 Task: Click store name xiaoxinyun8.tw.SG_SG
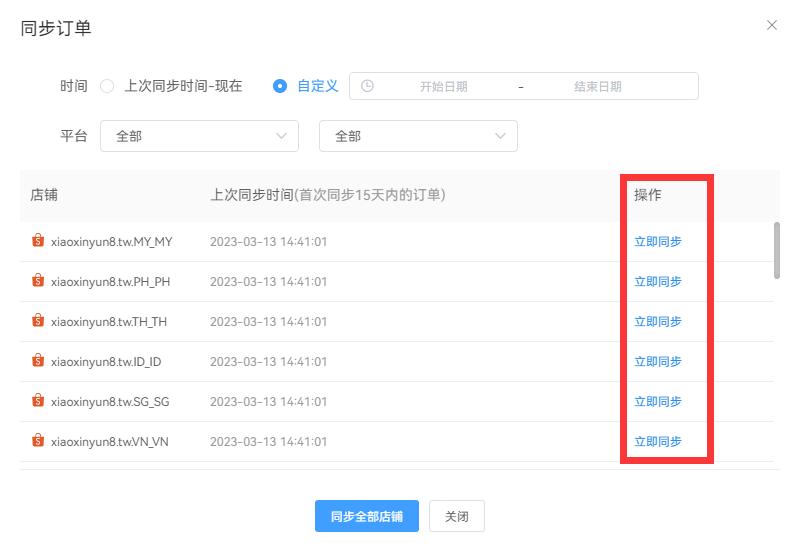coord(110,402)
